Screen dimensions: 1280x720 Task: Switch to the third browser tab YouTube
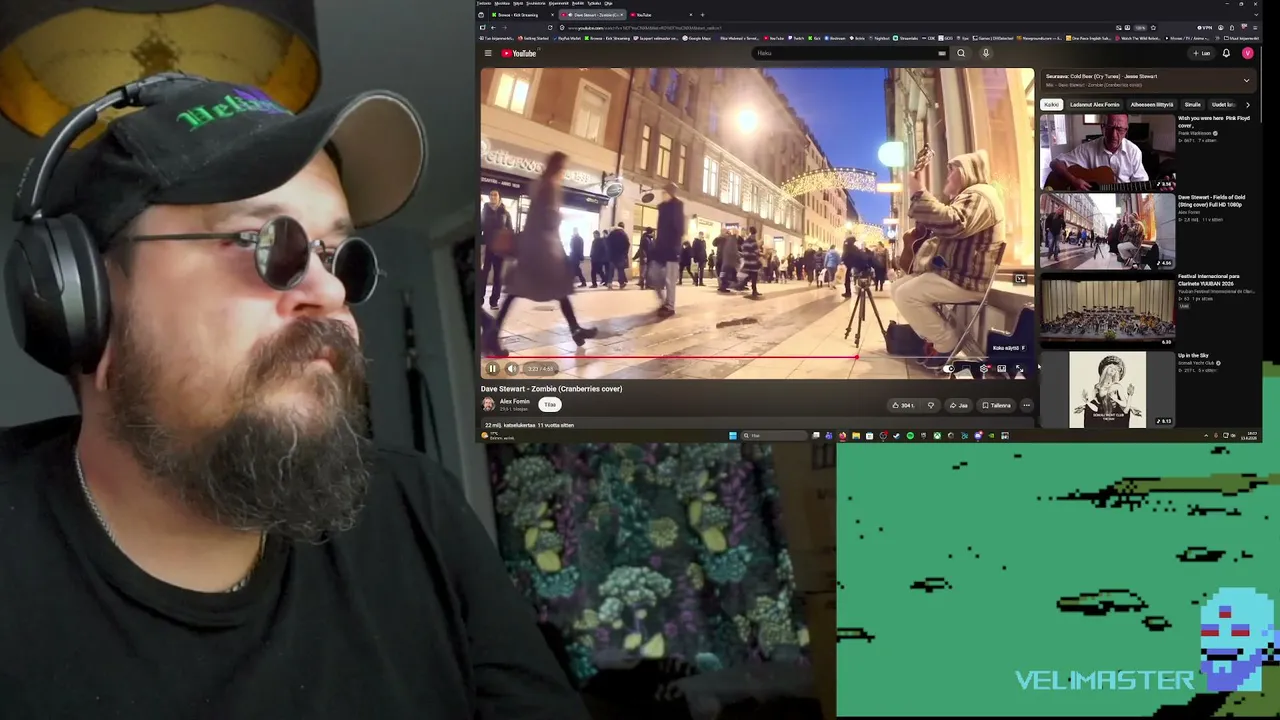661,15
